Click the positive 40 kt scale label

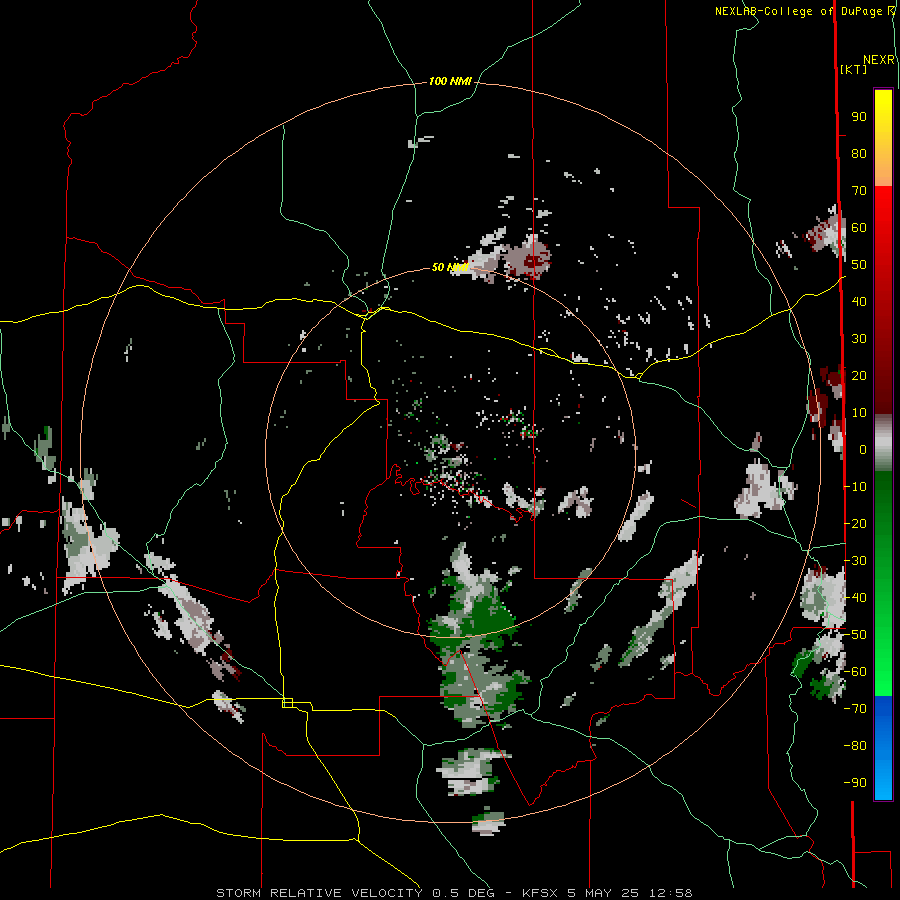859,301
